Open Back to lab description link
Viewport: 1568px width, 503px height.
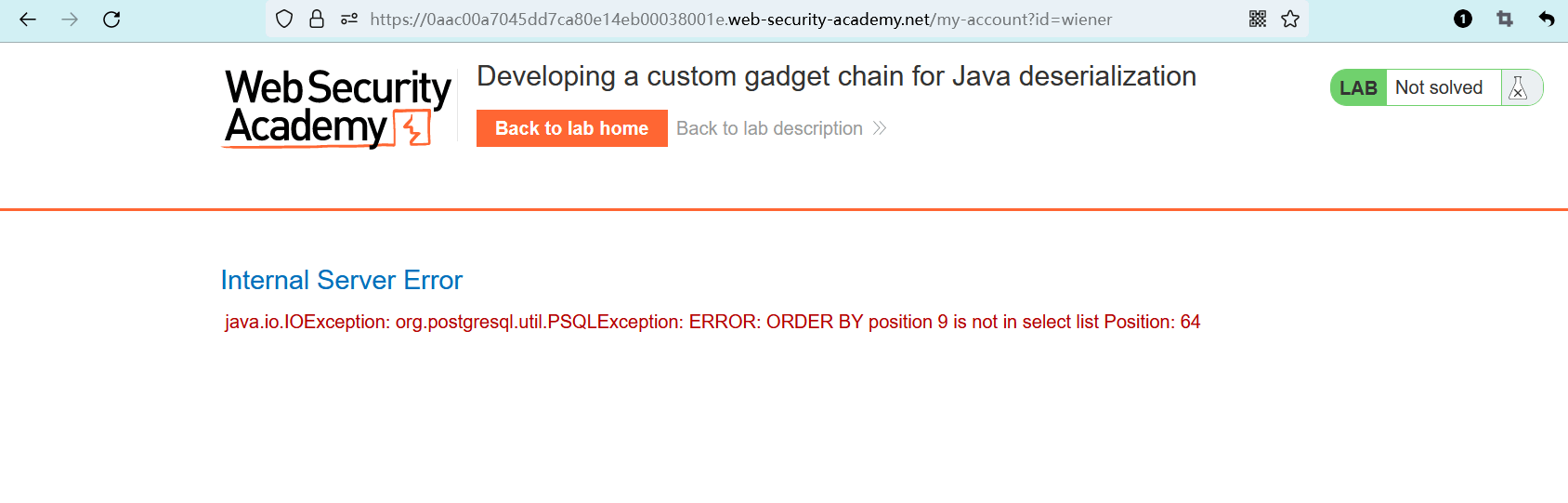[769, 128]
